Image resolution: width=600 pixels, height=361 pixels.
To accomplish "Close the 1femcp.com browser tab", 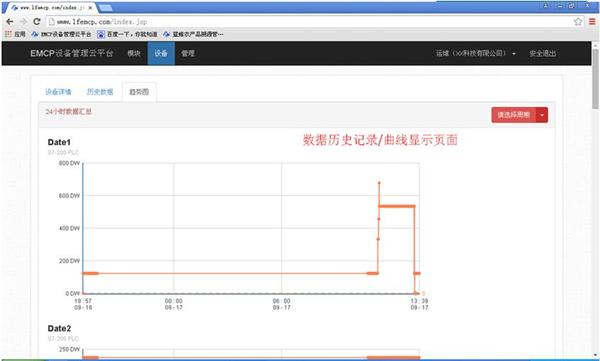I will tap(90, 8).
